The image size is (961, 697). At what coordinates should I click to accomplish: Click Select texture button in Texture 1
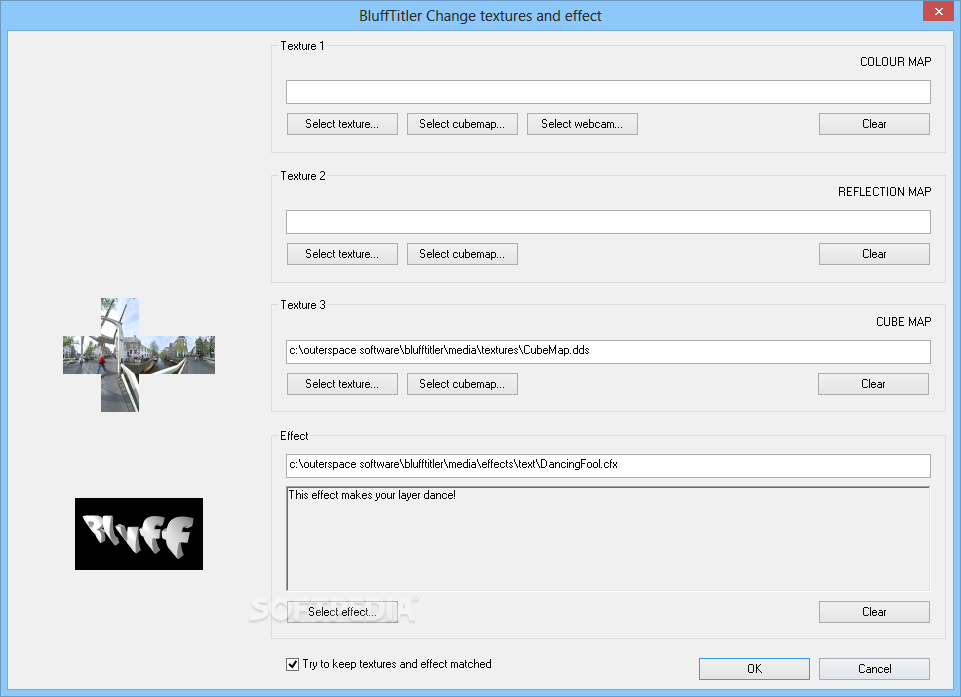point(342,124)
